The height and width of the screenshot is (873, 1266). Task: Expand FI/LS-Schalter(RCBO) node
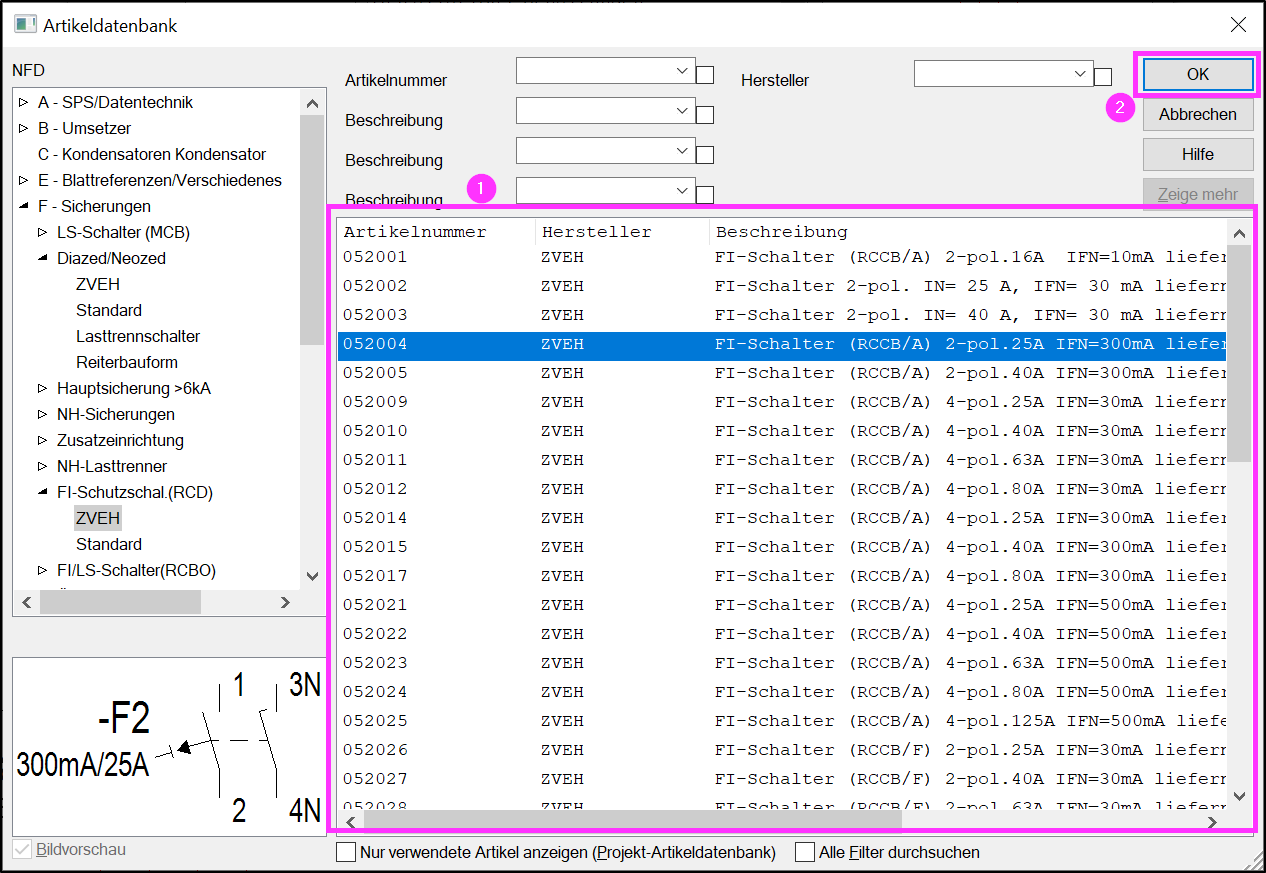pos(43,570)
